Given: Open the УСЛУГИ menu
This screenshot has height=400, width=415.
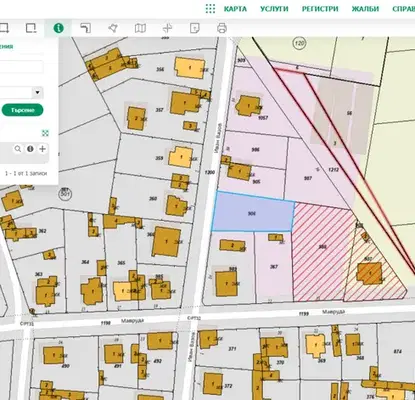Looking at the screenshot, I should click(x=274, y=9).
